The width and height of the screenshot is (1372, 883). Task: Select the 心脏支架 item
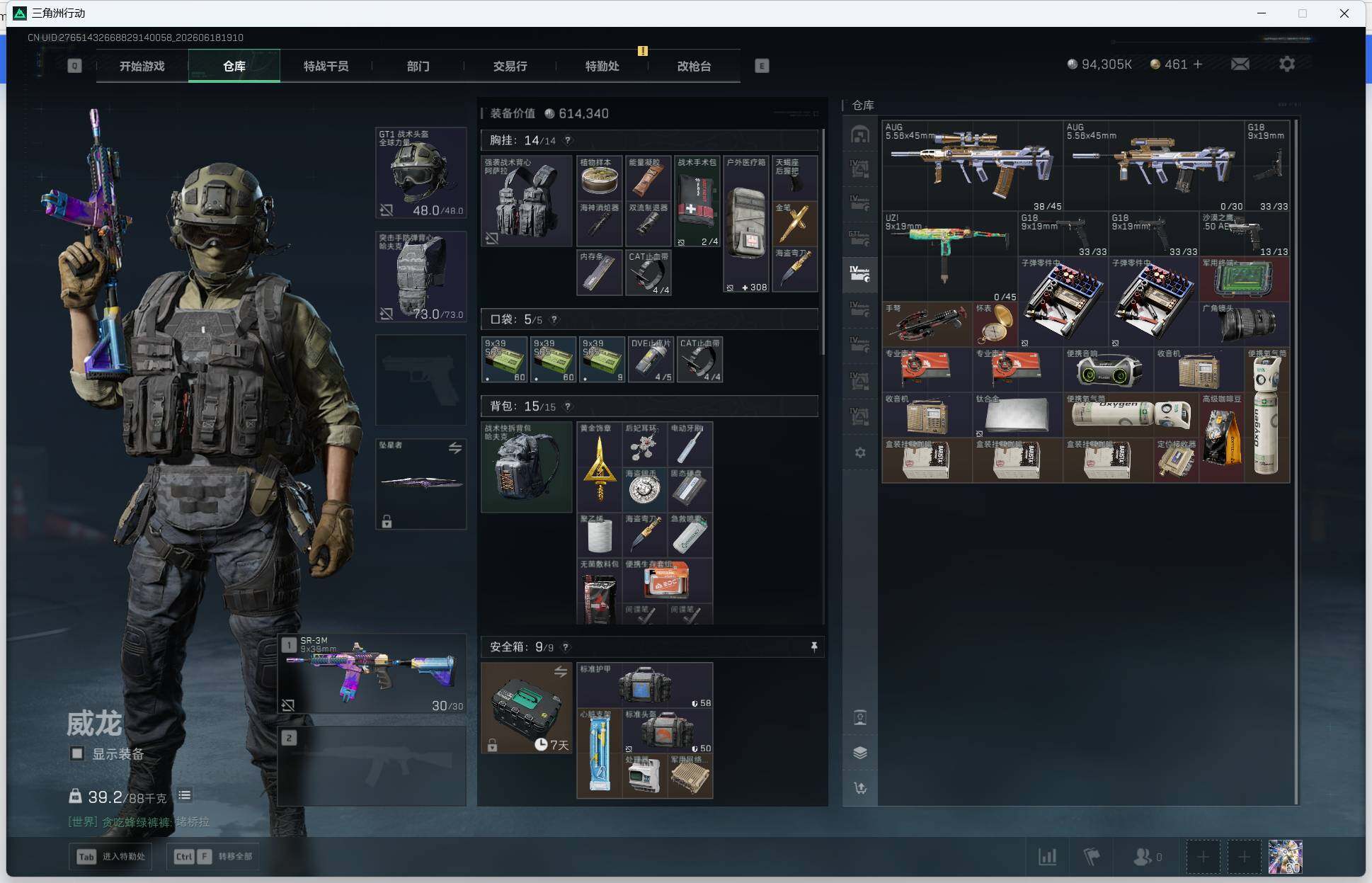[600, 753]
